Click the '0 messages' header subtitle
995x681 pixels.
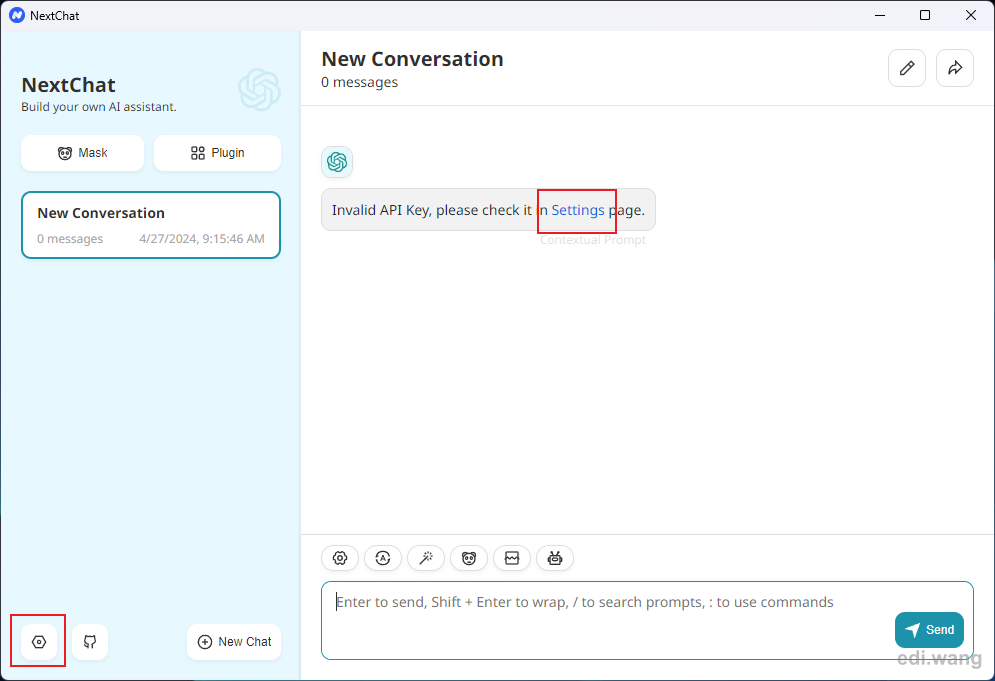pyautogui.click(x=359, y=83)
